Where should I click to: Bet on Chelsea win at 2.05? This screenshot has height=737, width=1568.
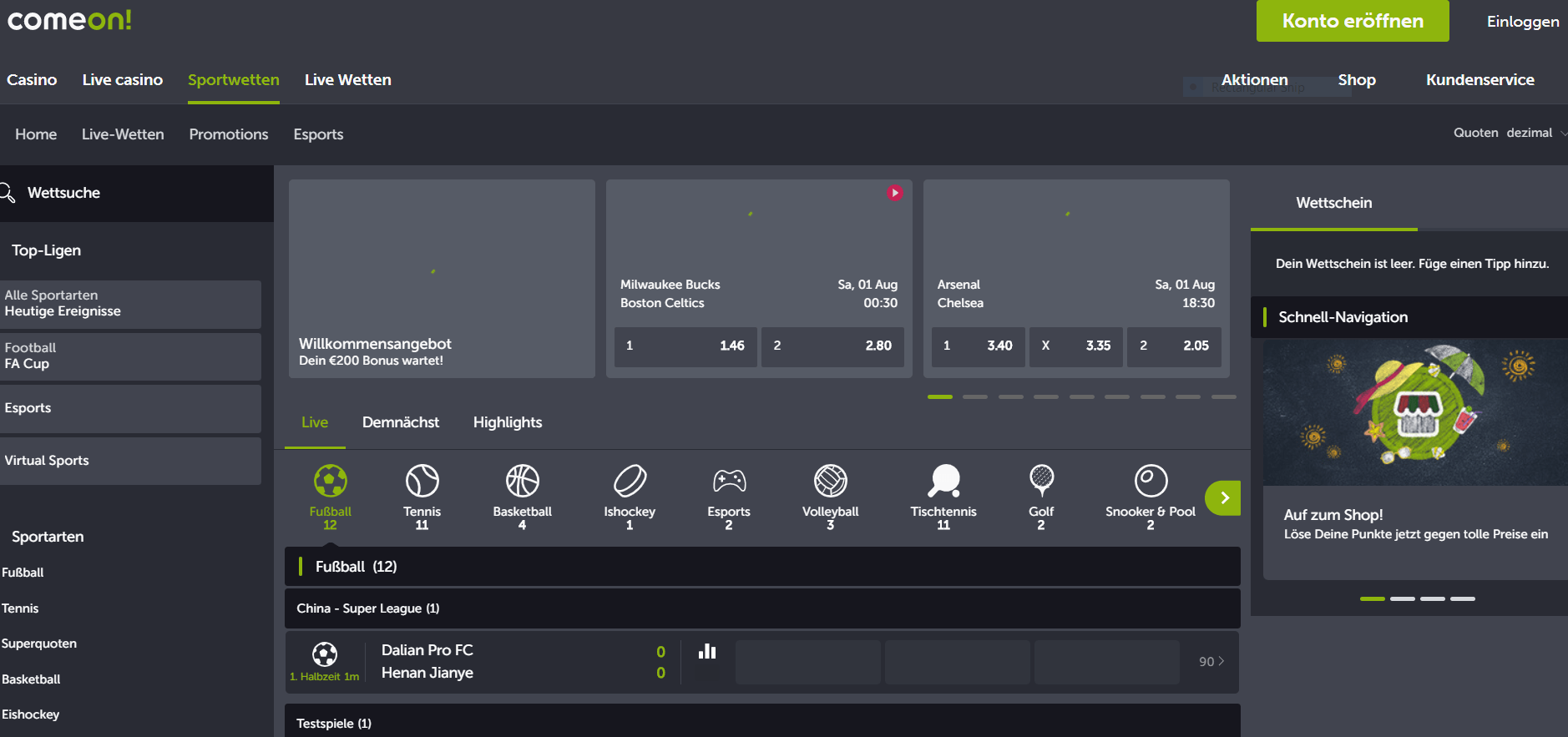point(1174,346)
